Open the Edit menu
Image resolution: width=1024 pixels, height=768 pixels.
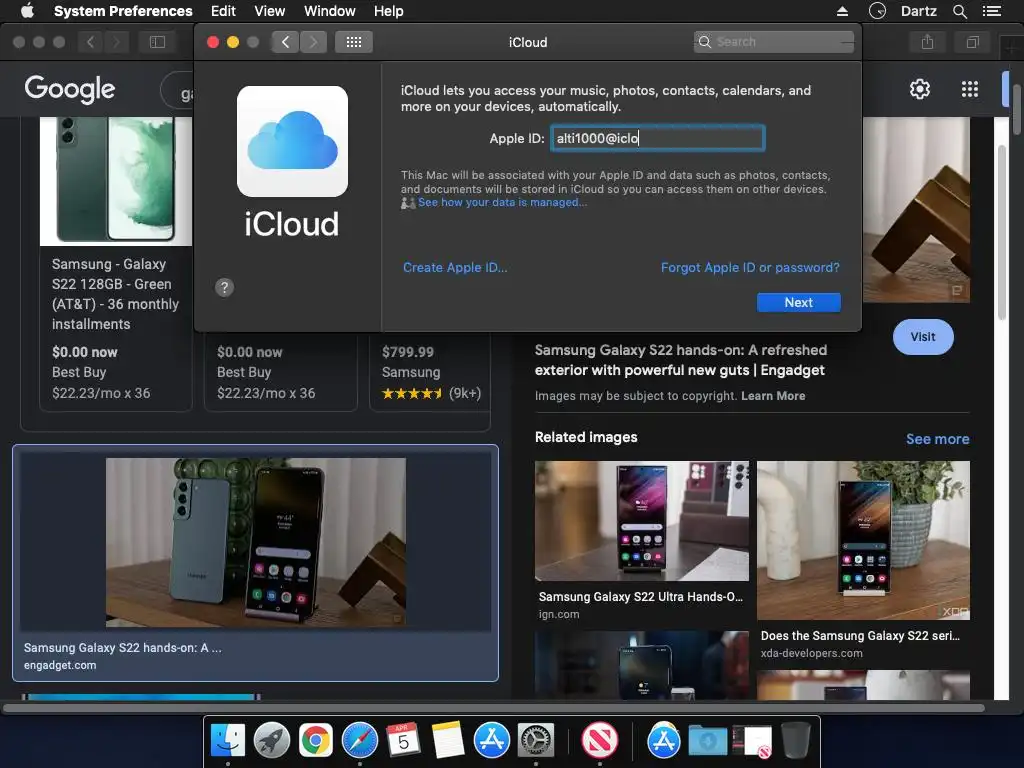223,11
